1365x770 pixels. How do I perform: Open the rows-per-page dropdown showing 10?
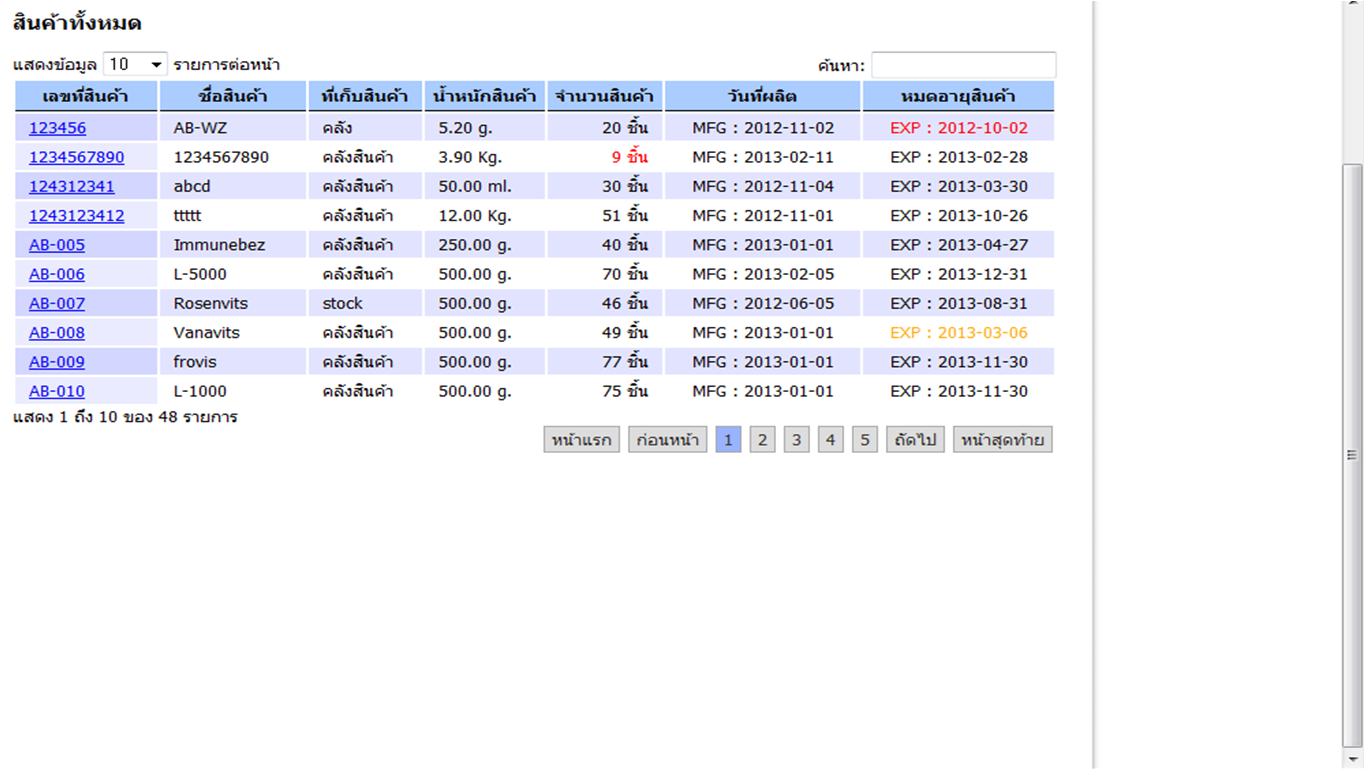click(x=135, y=65)
